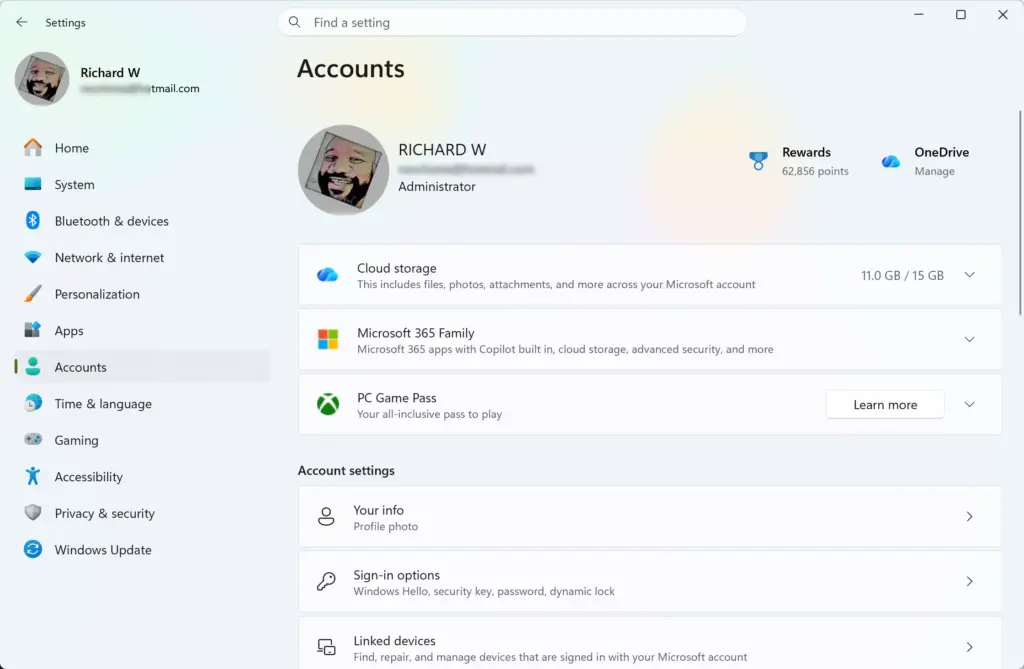Open Linked devices via right chevron
Viewport: 1024px width, 669px height.
(969, 647)
